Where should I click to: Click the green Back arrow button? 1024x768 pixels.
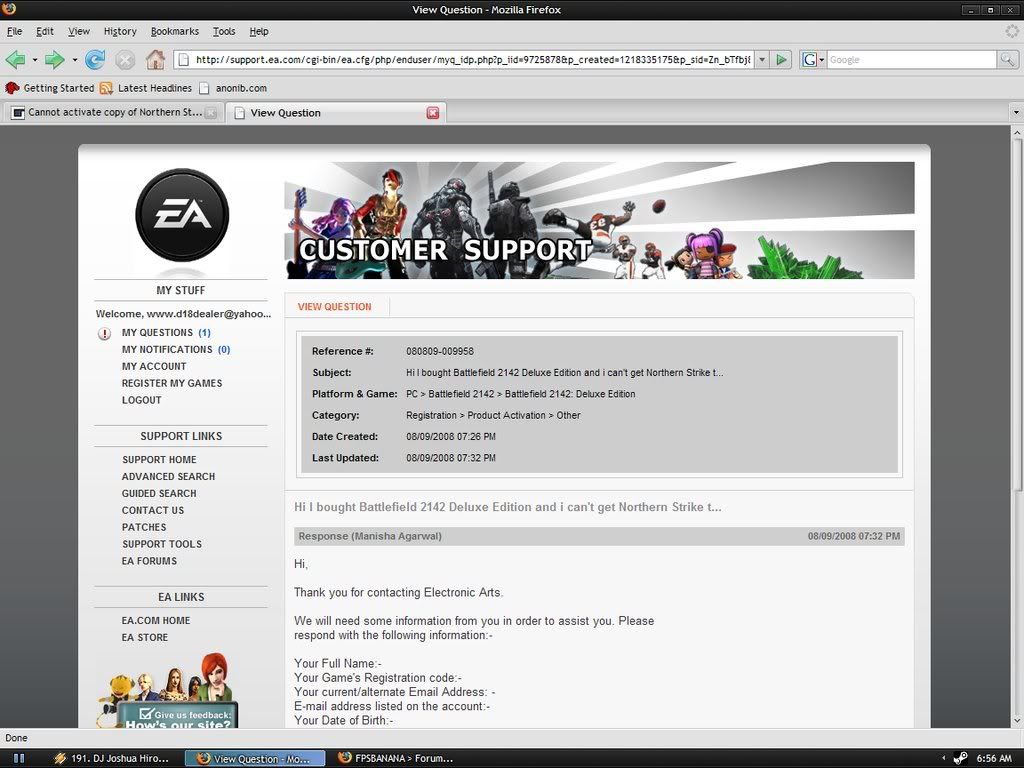coord(15,60)
